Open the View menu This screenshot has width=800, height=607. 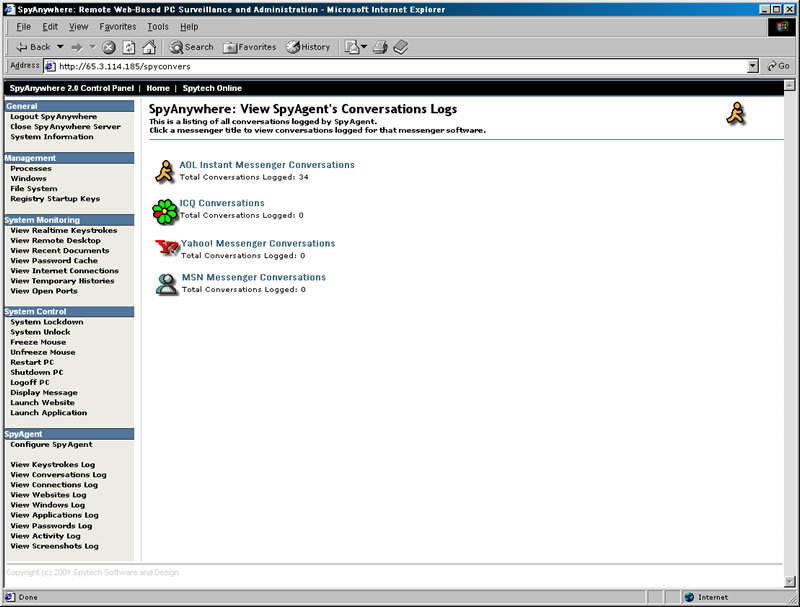(x=79, y=27)
